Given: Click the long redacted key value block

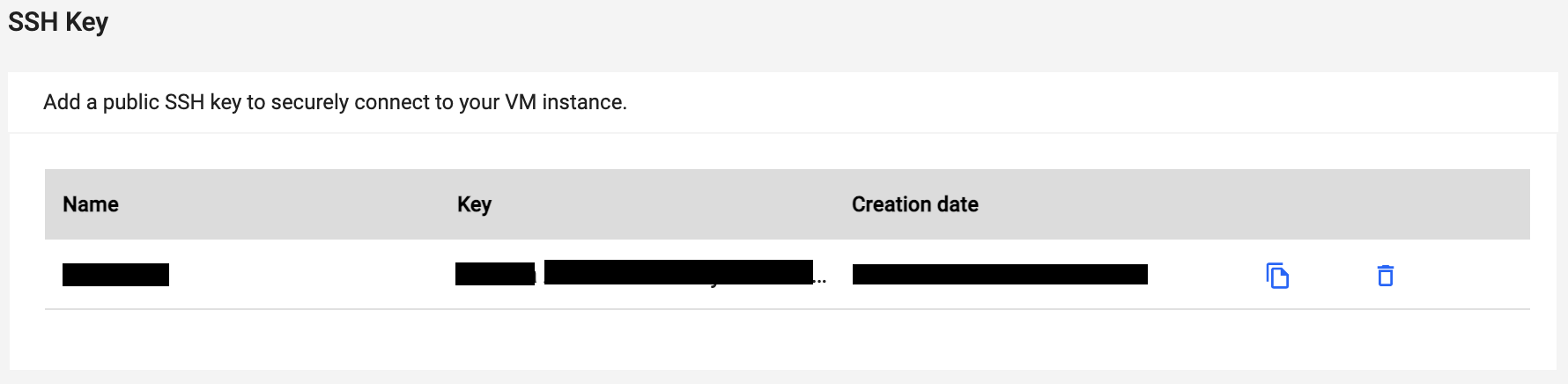Looking at the screenshot, I should click(678, 271).
